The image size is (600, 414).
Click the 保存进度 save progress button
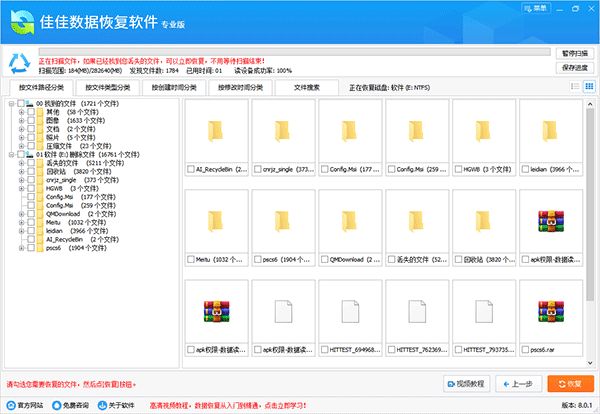(575, 68)
